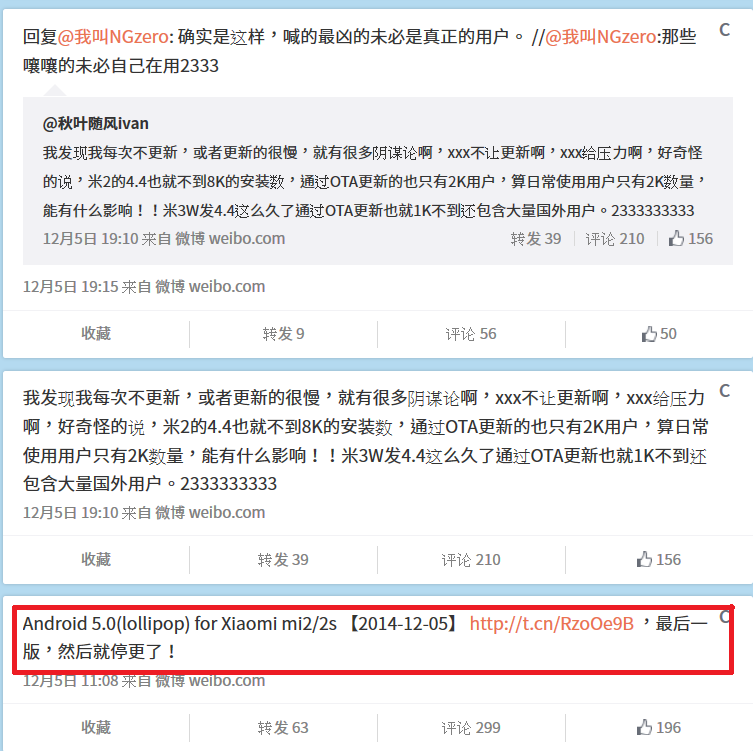This screenshot has width=753, height=751.
Task: Favorite the second post with 收藏
Action: 96,559
